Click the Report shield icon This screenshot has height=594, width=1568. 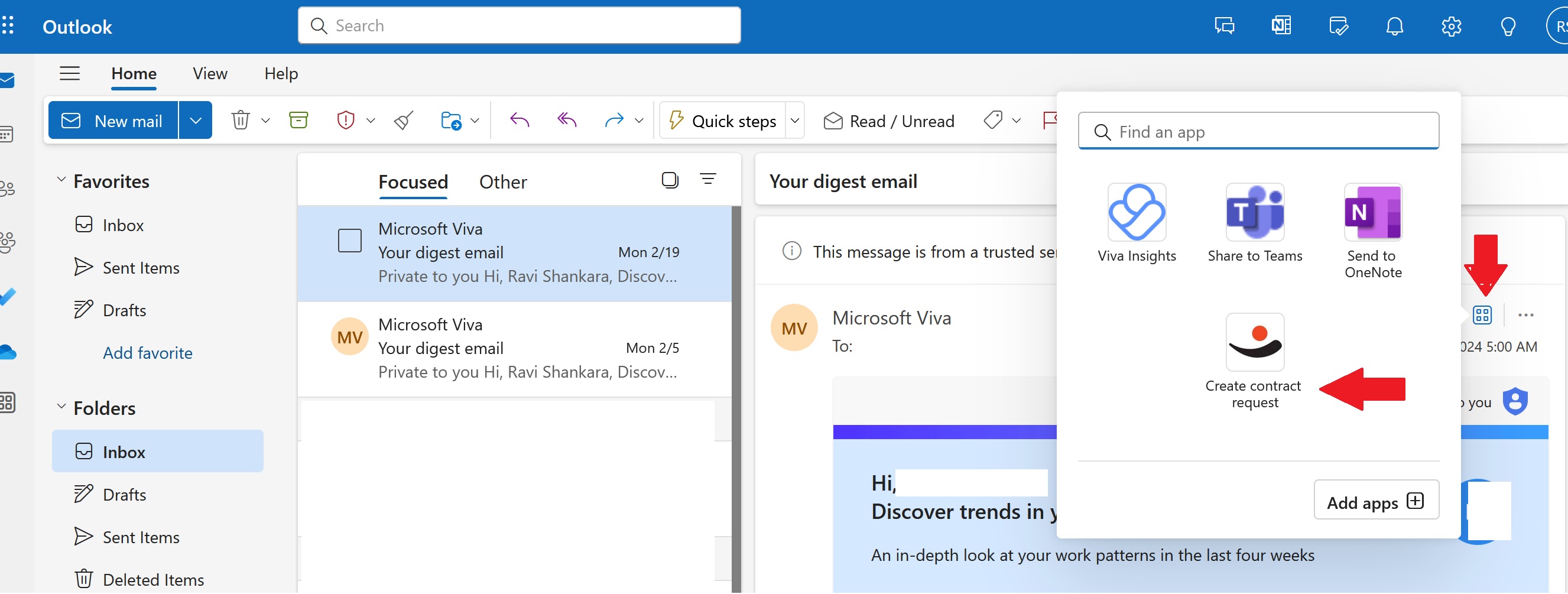[346, 121]
